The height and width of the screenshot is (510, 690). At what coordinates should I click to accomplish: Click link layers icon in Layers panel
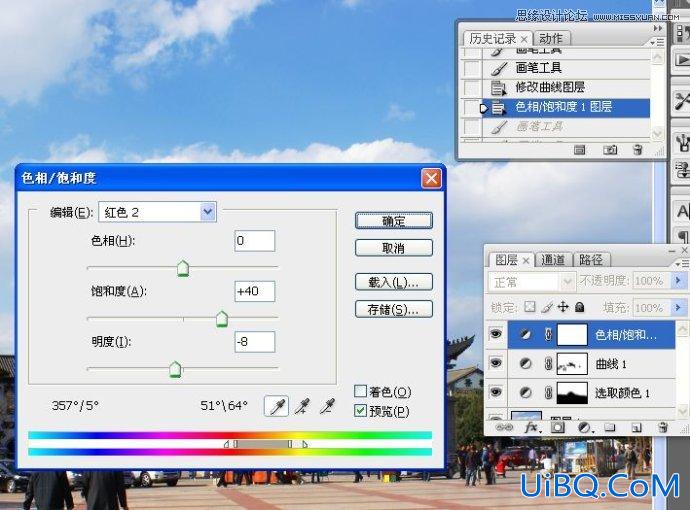[504, 427]
